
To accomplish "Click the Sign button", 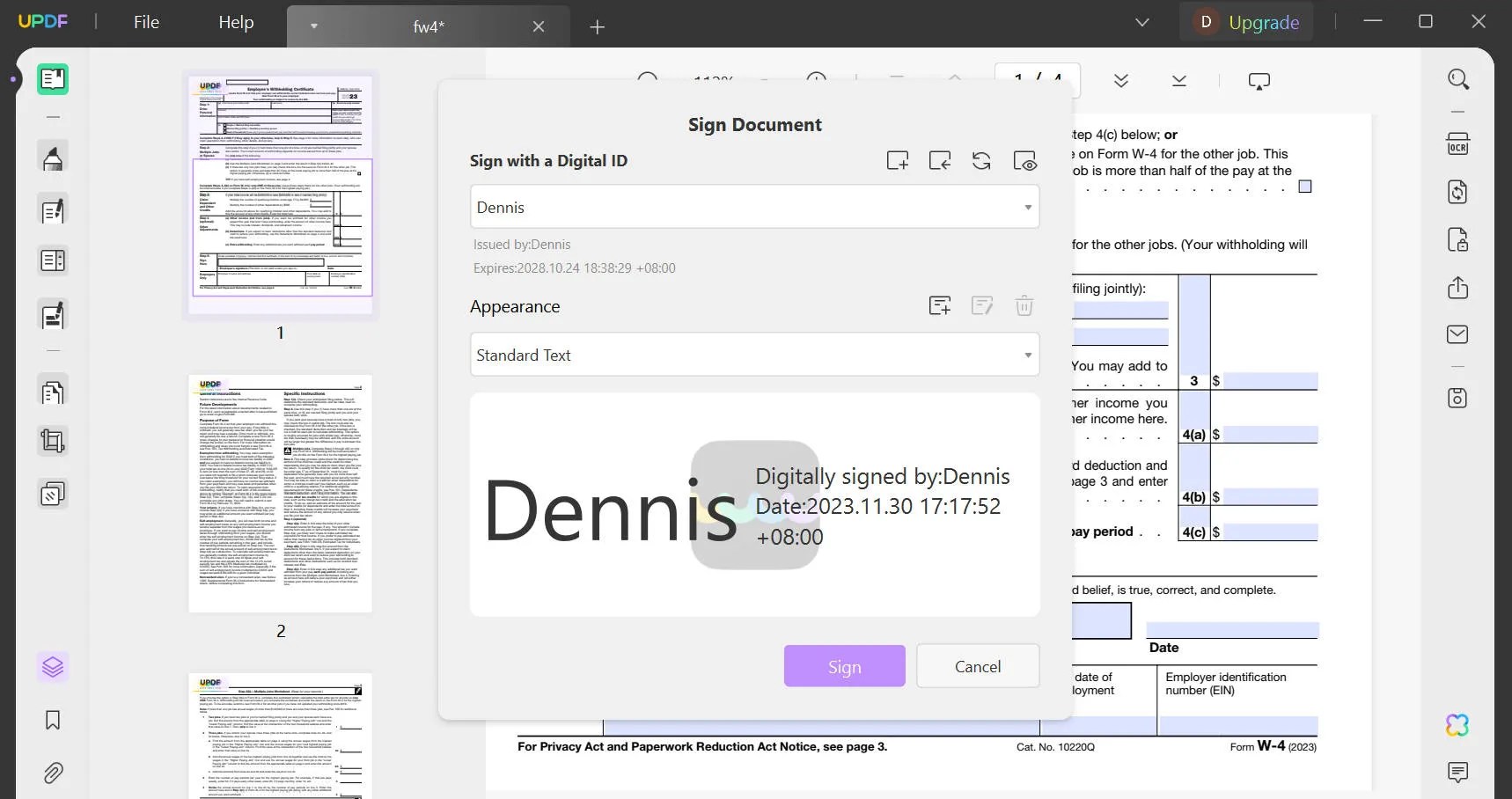I will 843,666.
